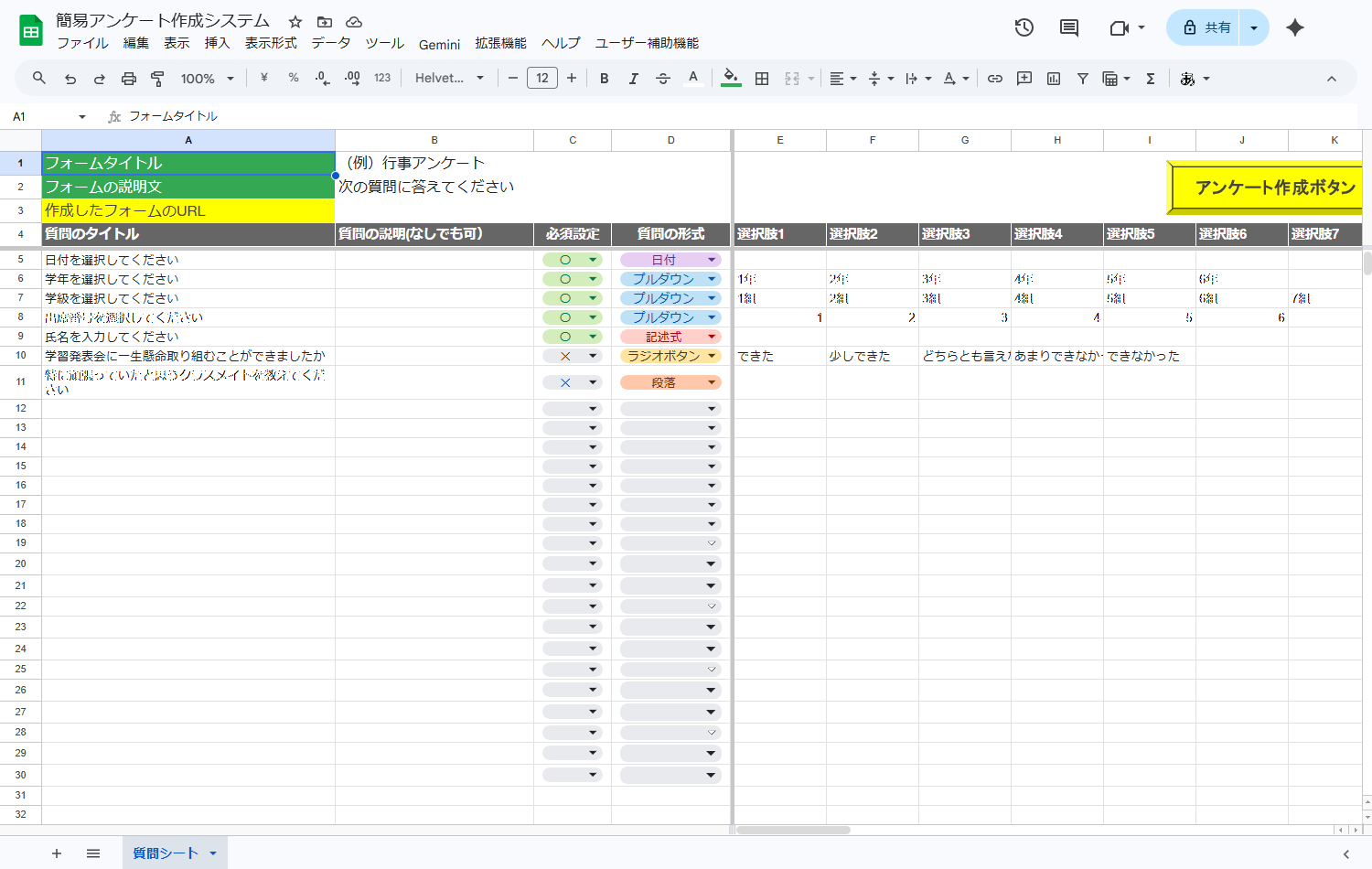Click the 共有 share button
The image size is (1372, 869).
[1205, 27]
